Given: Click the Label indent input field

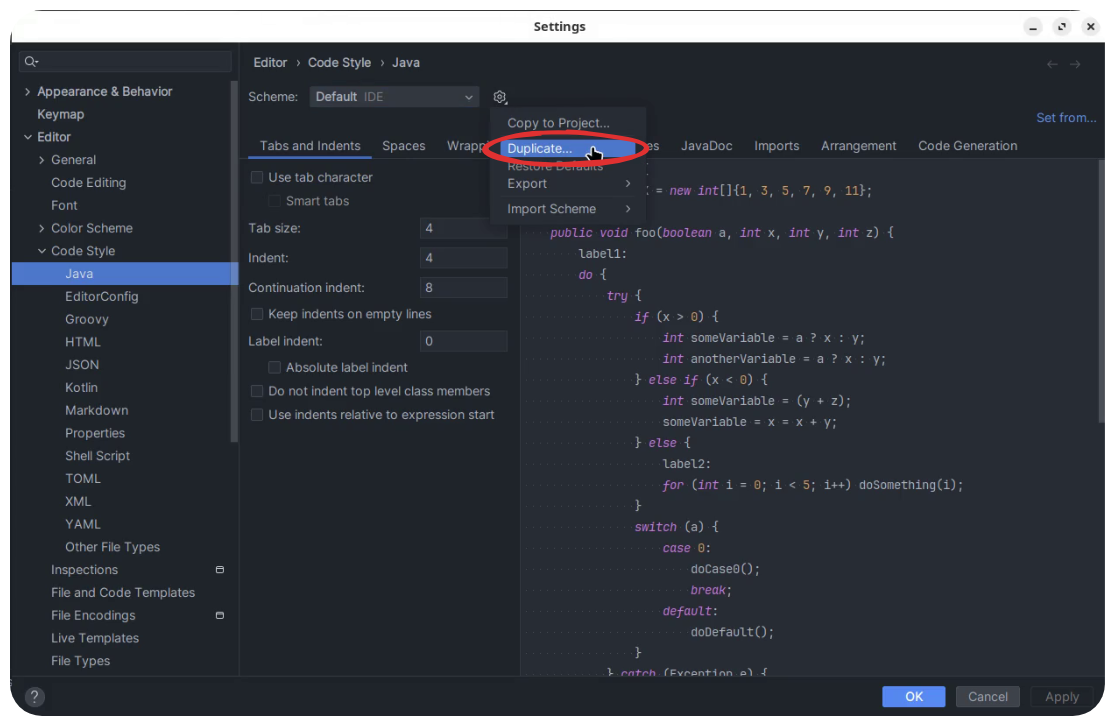Looking at the screenshot, I should (x=463, y=341).
